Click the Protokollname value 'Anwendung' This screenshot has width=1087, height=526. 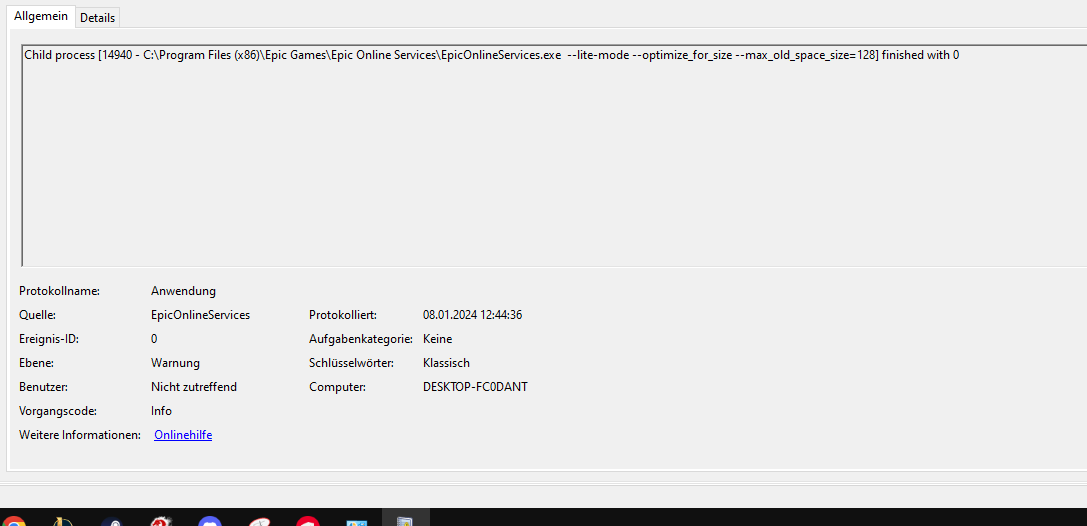pyautogui.click(x=183, y=291)
